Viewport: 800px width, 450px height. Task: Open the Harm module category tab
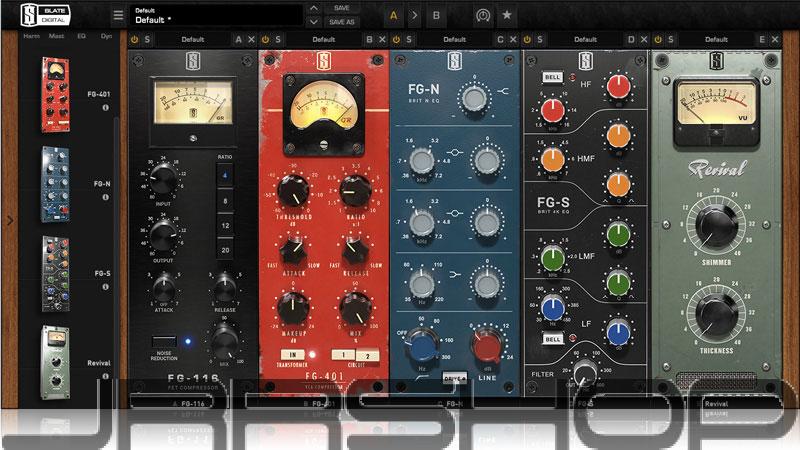32,36
